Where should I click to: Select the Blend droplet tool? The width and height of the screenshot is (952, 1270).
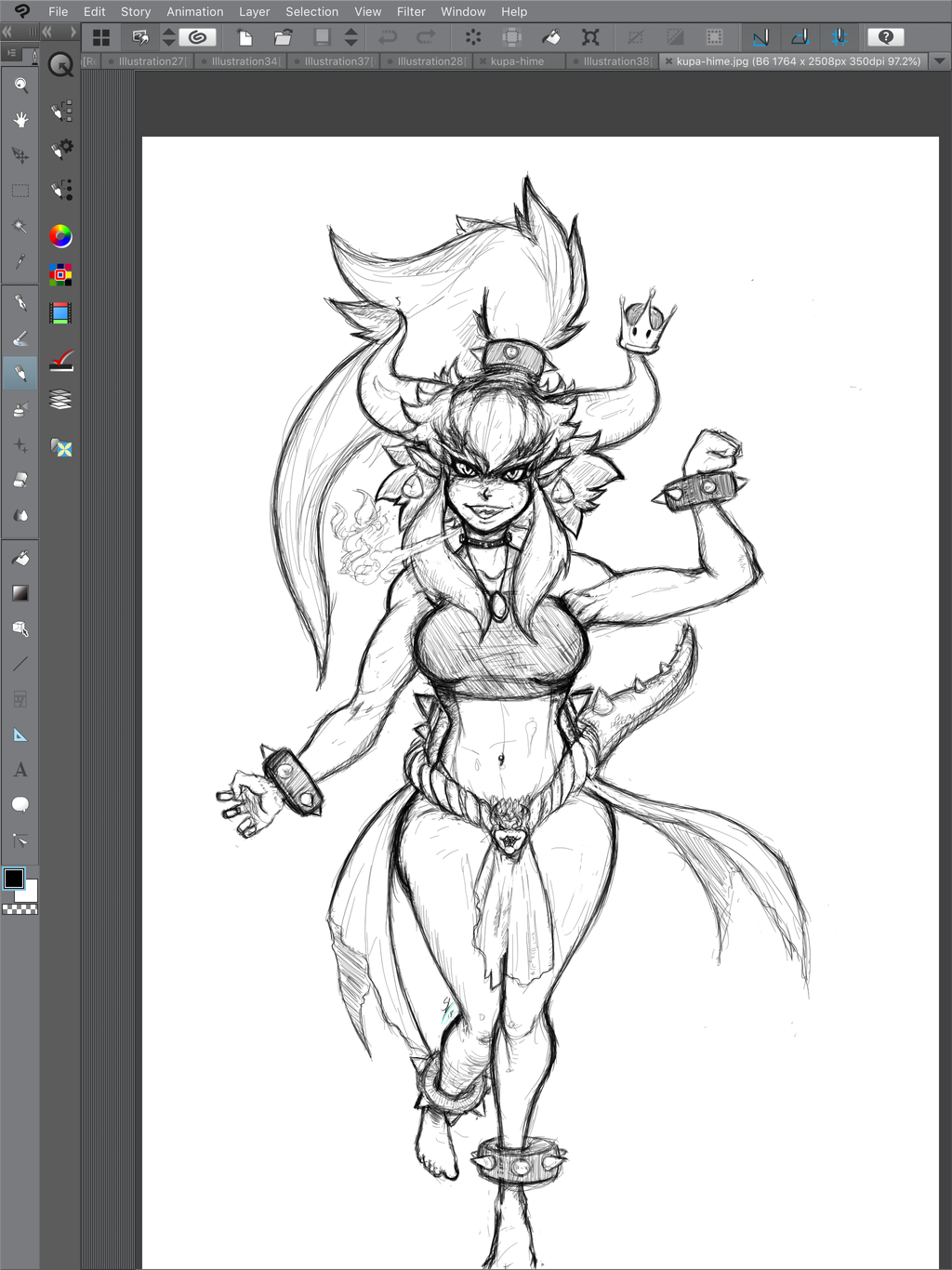pyautogui.click(x=20, y=516)
